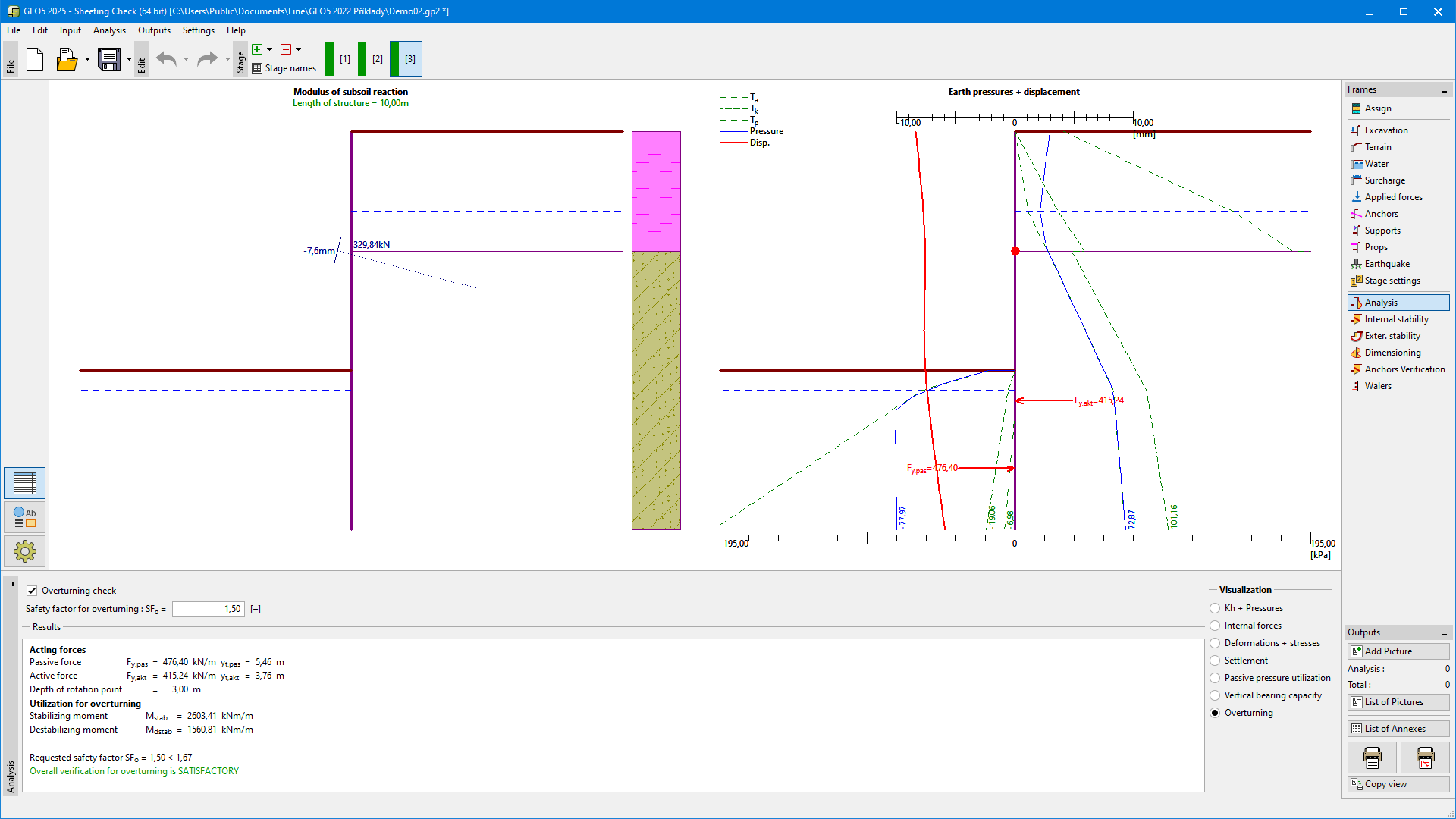This screenshot has width=1456, height=819.
Task: Expand the Save dropdown arrow
Action: click(129, 59)
